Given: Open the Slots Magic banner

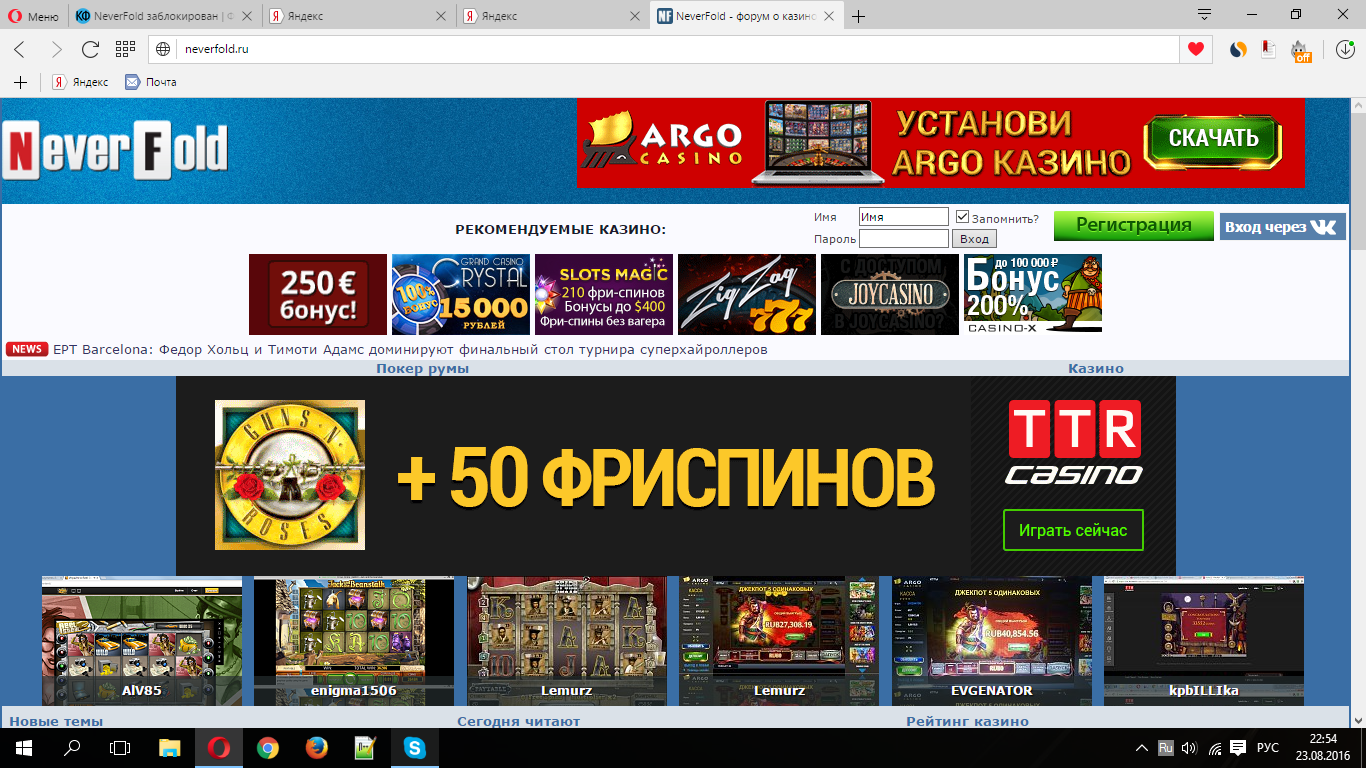Looking at the screenshot, I should (x=603, y=294).
